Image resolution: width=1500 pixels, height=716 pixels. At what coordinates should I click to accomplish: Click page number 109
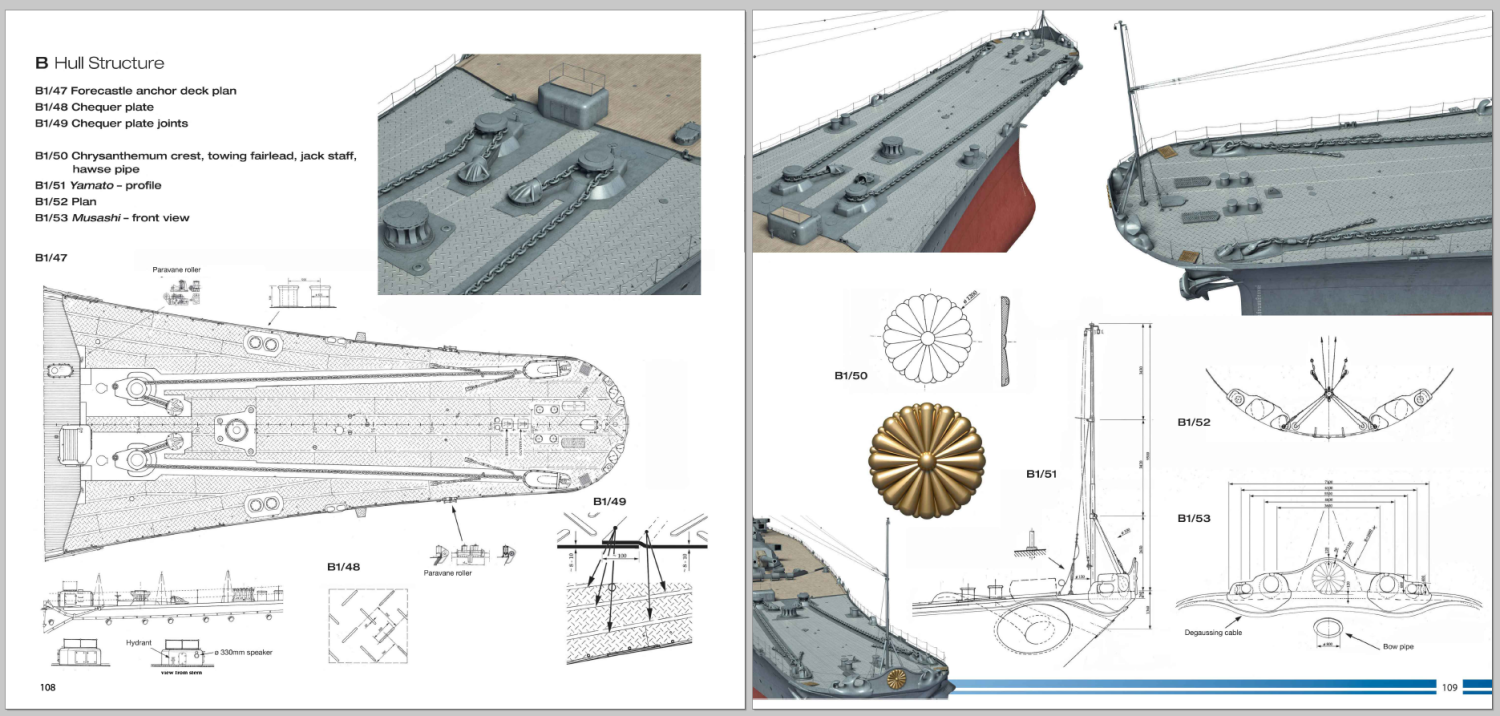click(1449, 687)
